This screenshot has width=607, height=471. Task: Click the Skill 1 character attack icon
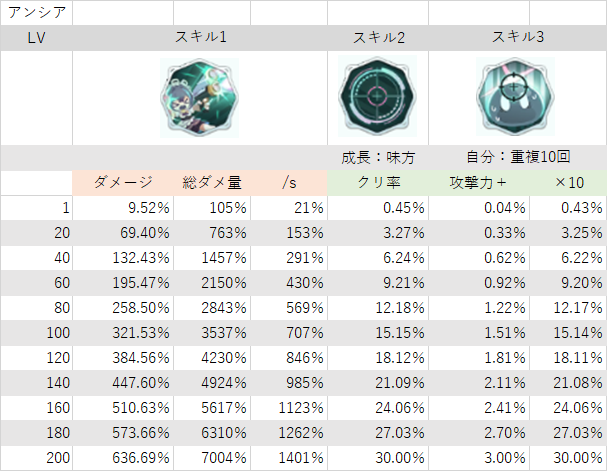point(199,98)
